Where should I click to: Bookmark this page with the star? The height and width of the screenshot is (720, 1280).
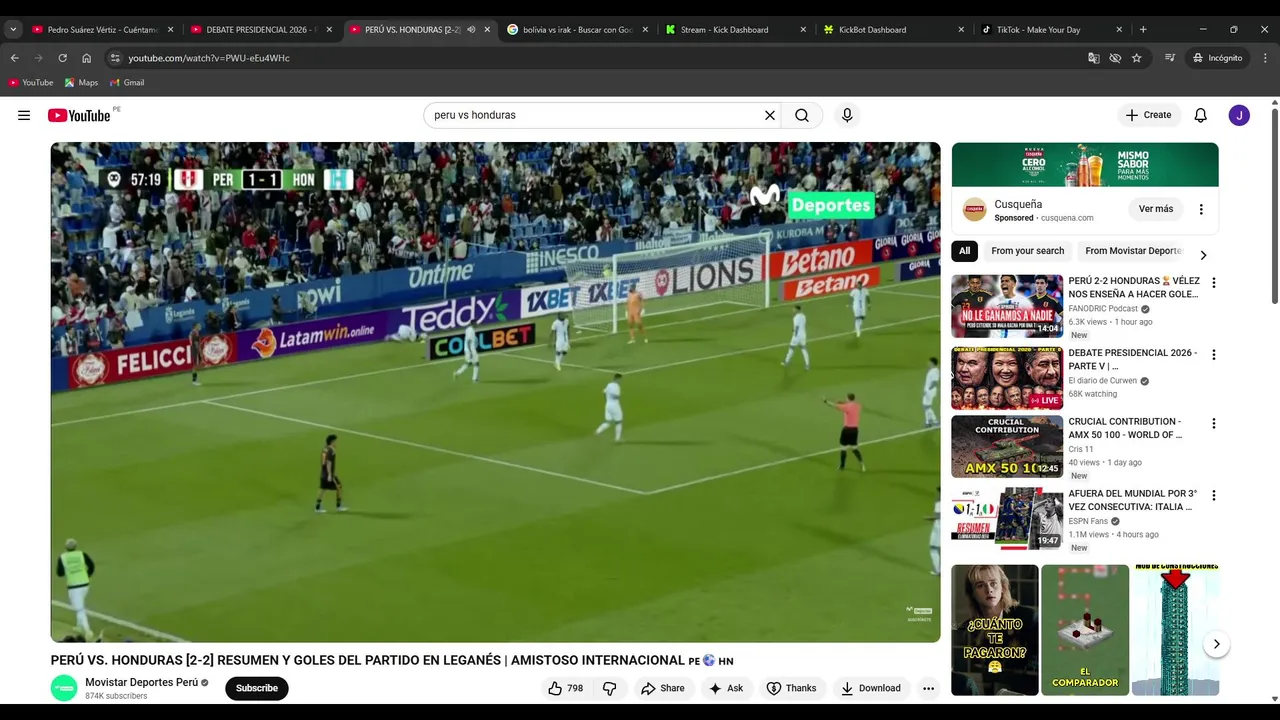(x=1137, y=58)
